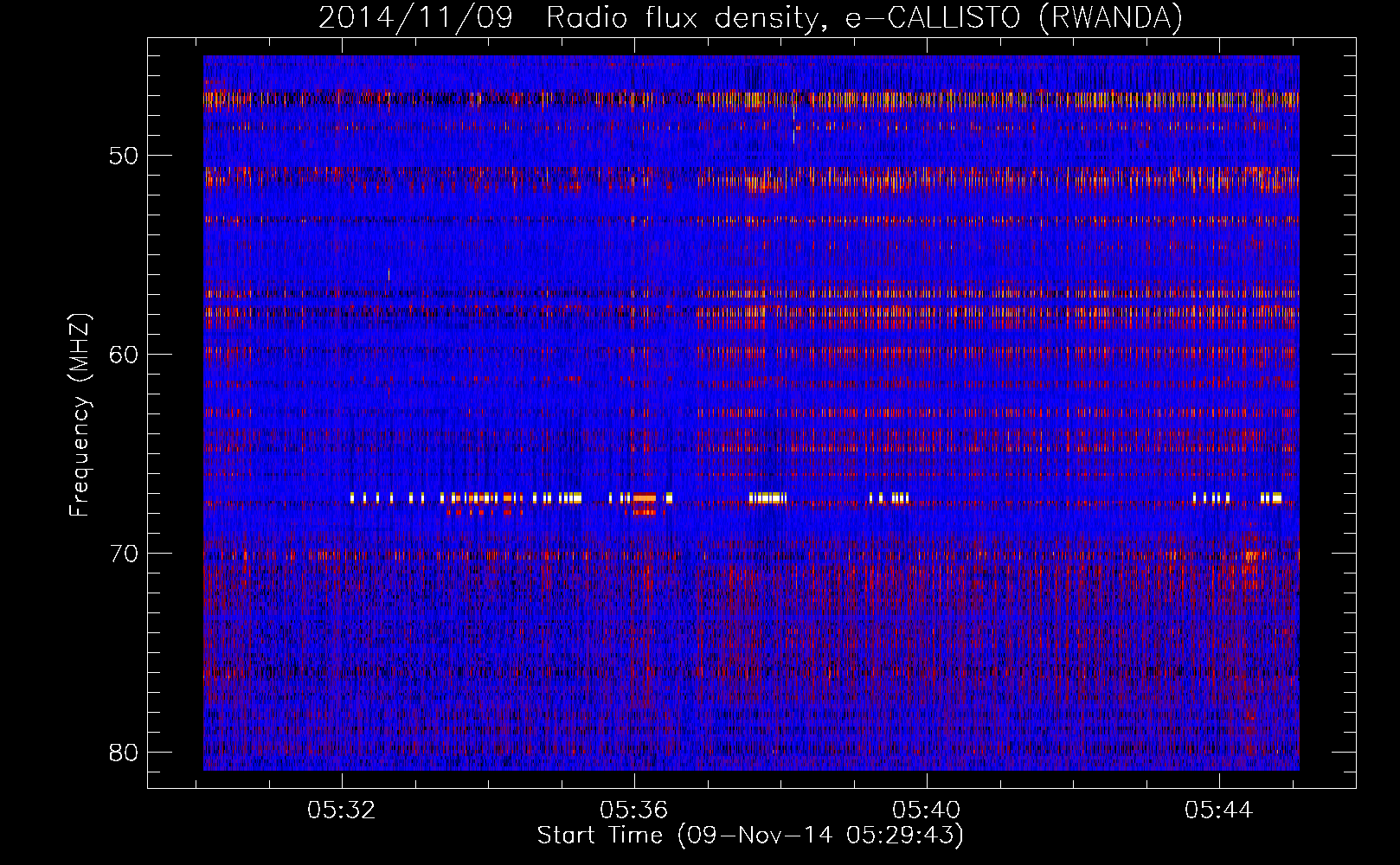
Task: Click the 'Start Time (09-Nov-14 05:29:43)' label
Action: click(750, 836)
